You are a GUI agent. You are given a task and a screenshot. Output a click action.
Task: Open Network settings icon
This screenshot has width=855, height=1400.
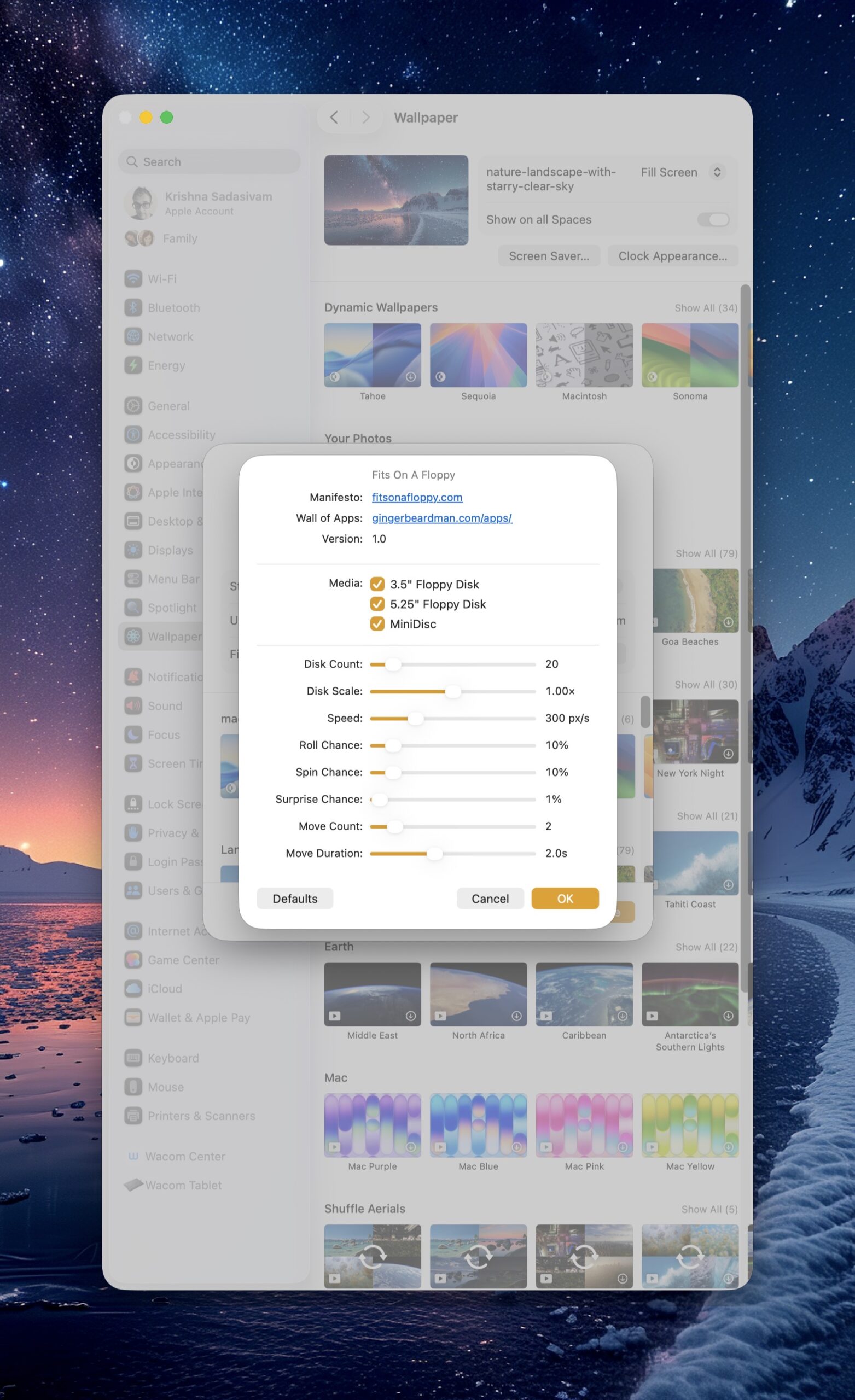click(x=133, y=336)
